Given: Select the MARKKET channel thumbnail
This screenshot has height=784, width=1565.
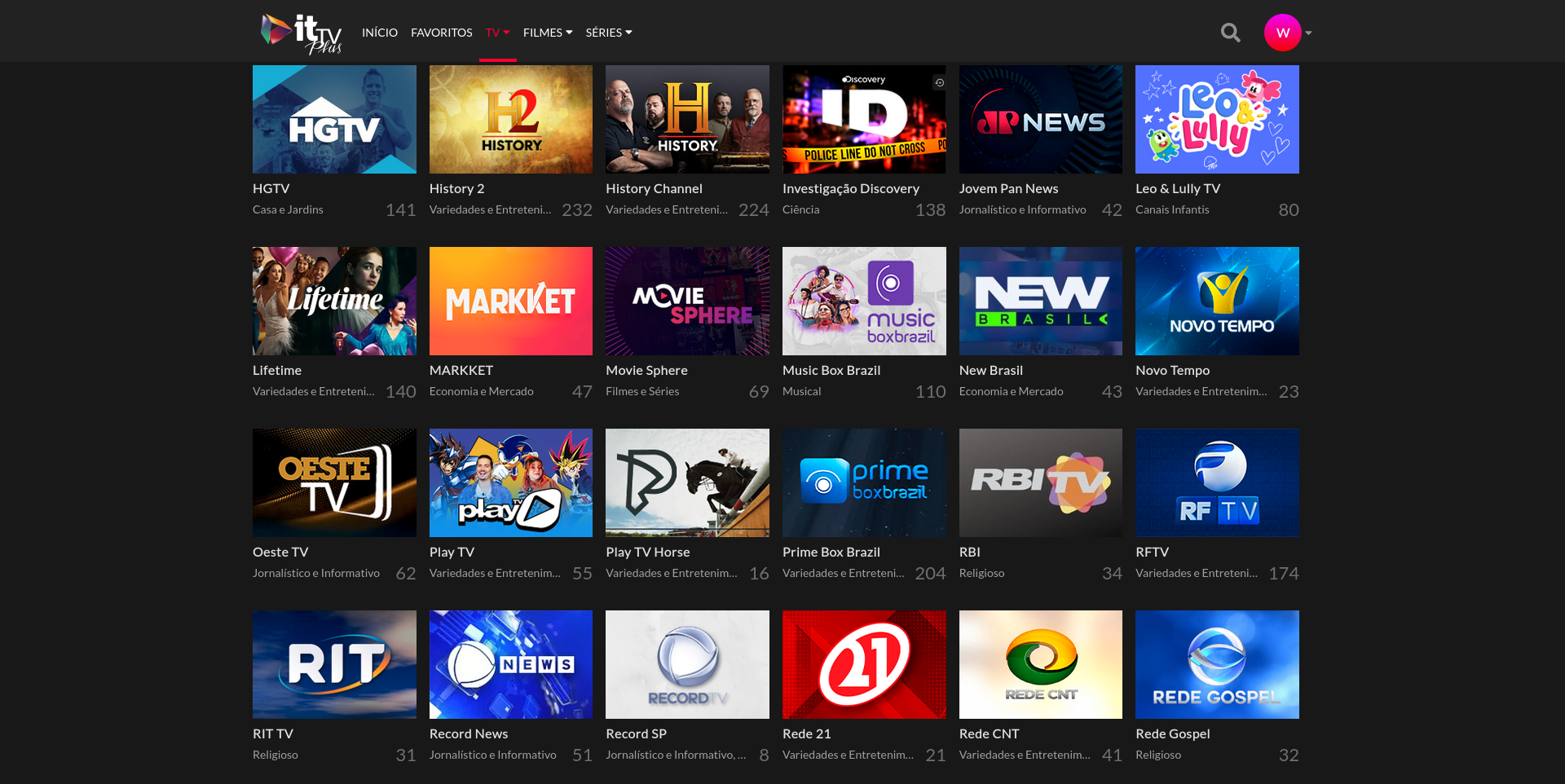Looking at the screenshot, I should click(x=511, y=301).
